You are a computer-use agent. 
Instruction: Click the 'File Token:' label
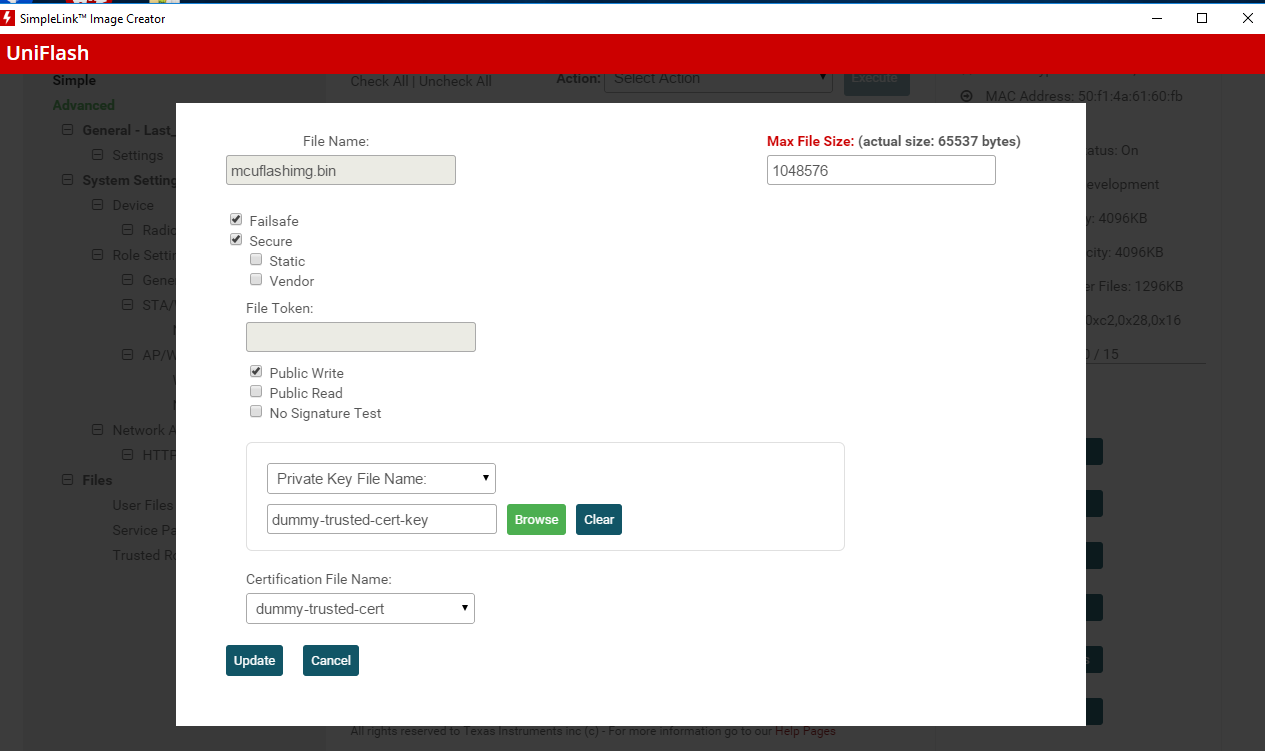point(280,308)
